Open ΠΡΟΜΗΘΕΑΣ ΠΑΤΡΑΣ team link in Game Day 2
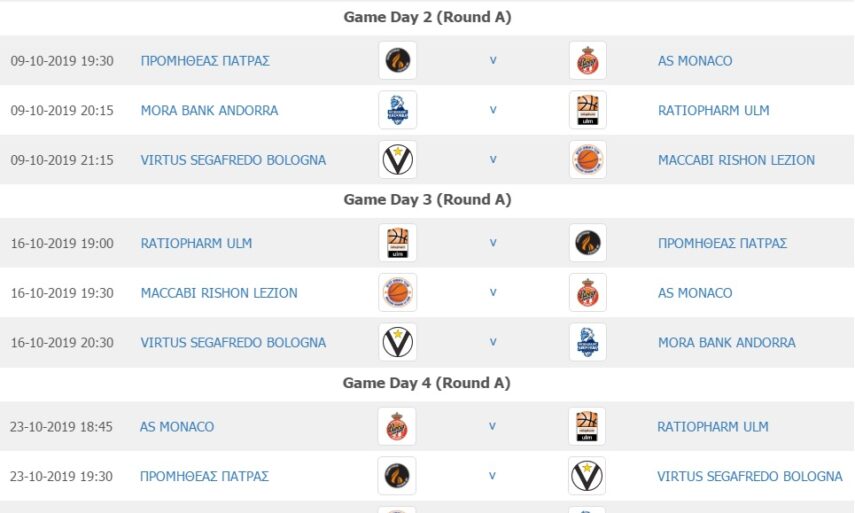855x513 pixels. 205,61
